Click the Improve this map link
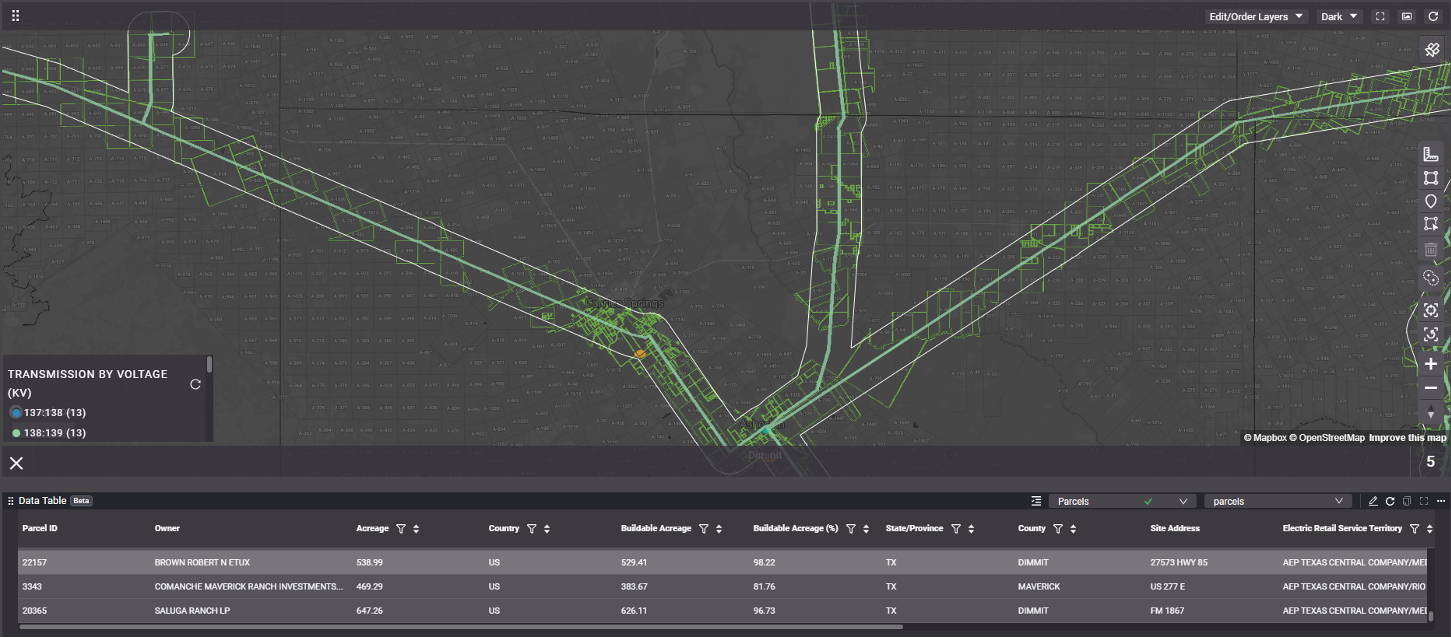The image size is (1451, 638). (1407, 438)
